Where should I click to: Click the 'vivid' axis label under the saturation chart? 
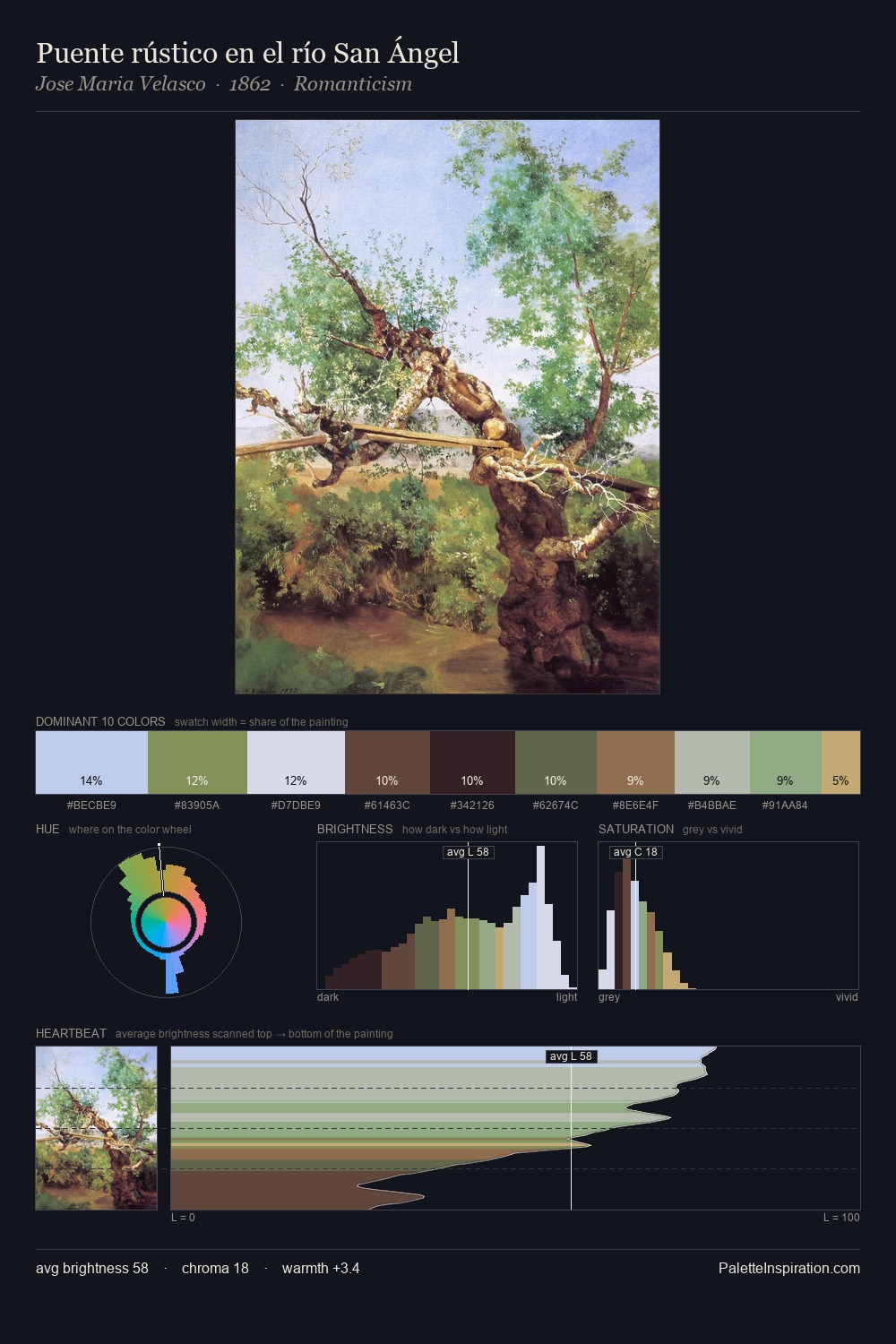coord(847,997)
